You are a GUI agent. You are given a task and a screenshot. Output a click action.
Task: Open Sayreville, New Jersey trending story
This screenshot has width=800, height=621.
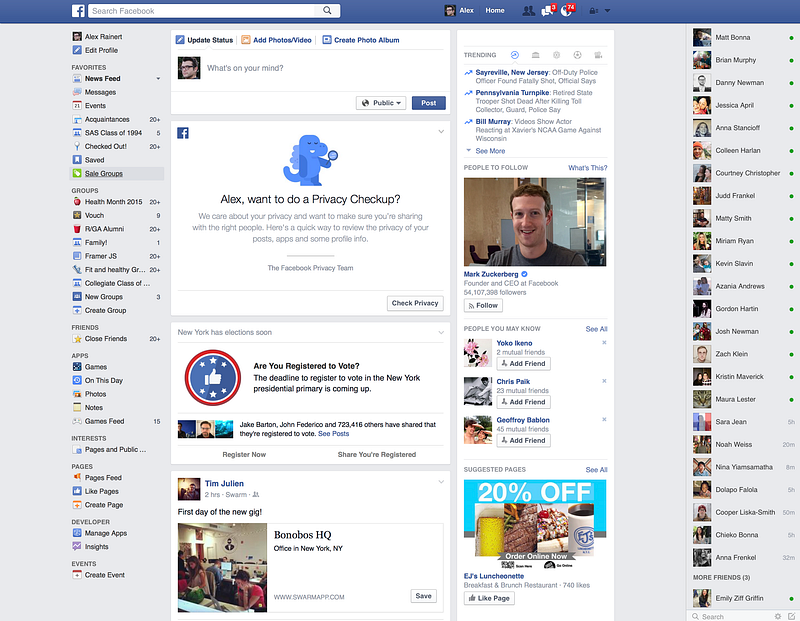(512, 72)
